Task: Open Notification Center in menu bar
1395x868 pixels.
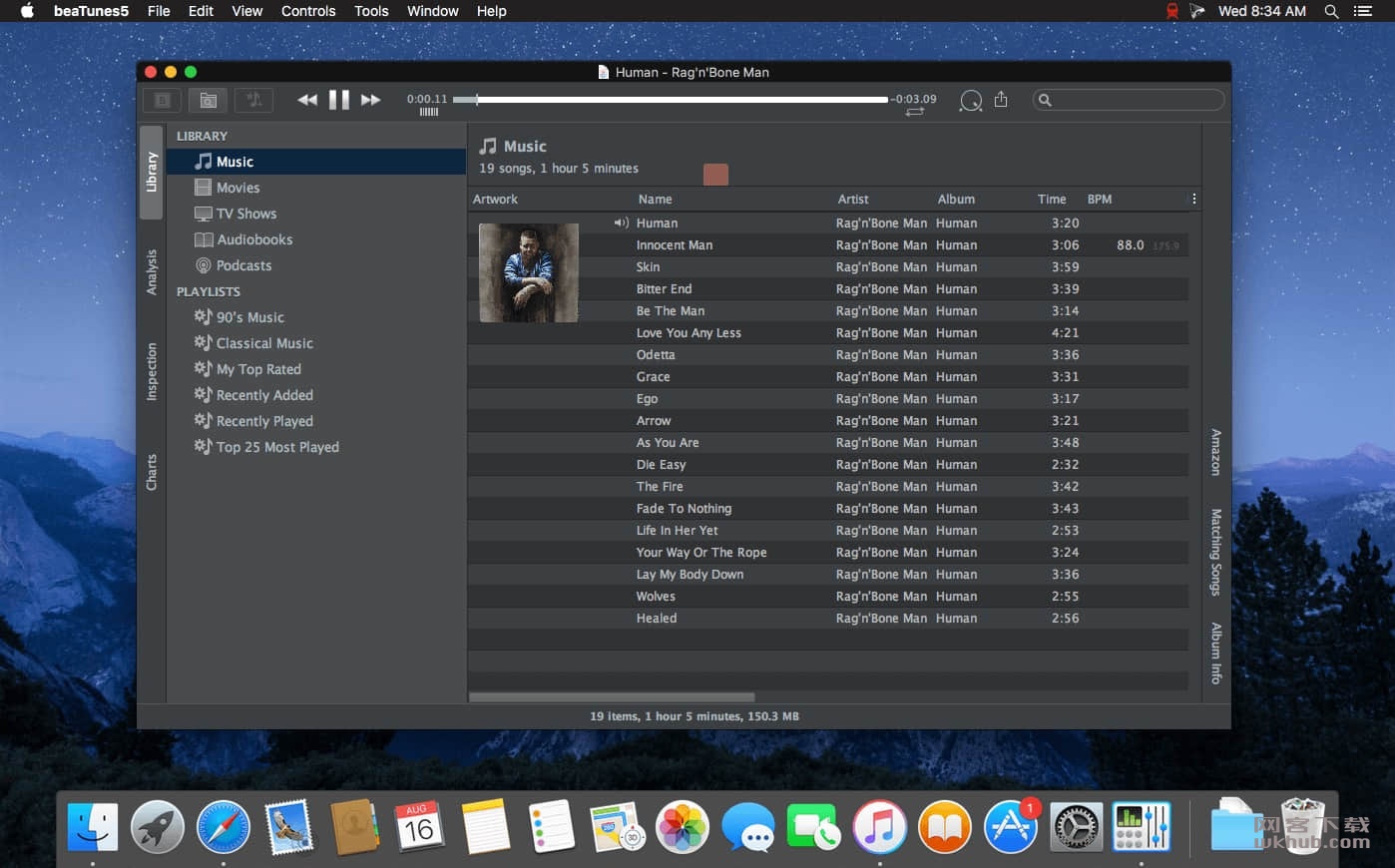Action: click(1362, 11)
